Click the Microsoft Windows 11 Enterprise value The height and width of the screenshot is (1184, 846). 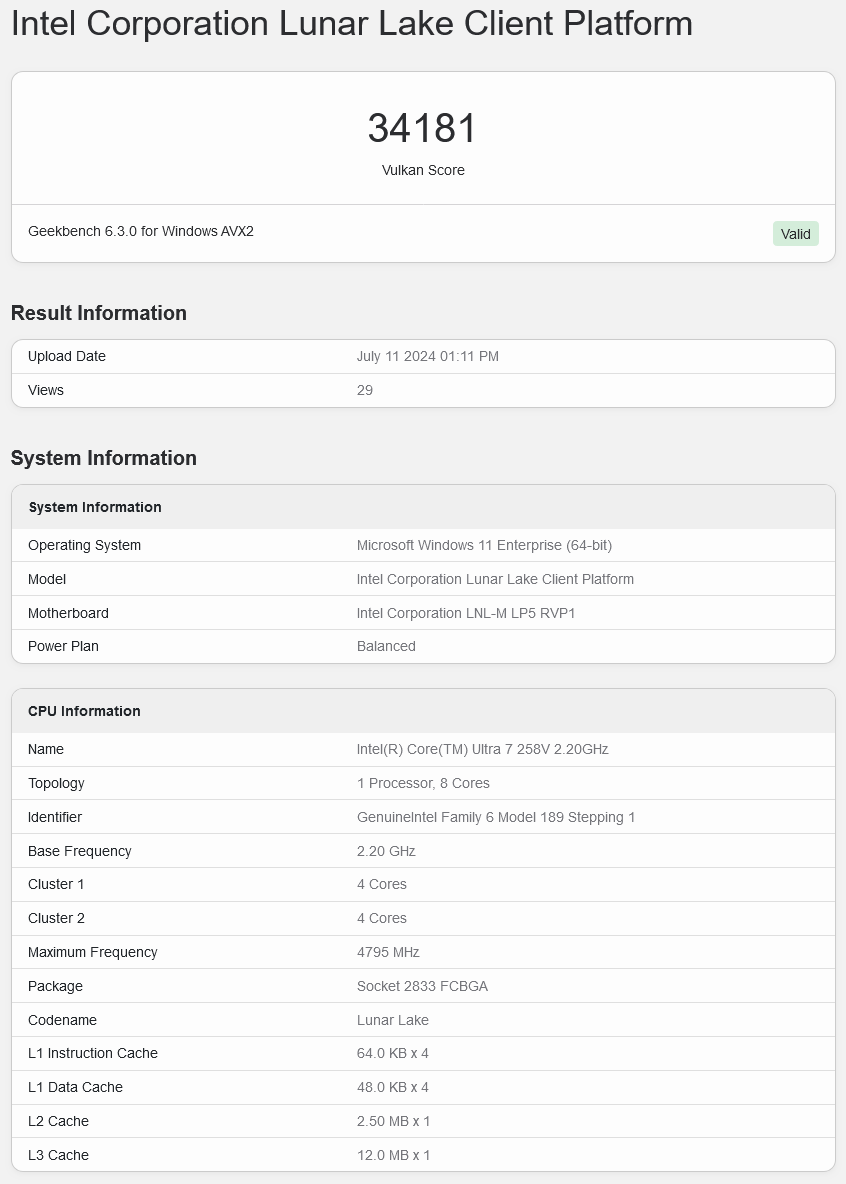(x=485, y=545)
